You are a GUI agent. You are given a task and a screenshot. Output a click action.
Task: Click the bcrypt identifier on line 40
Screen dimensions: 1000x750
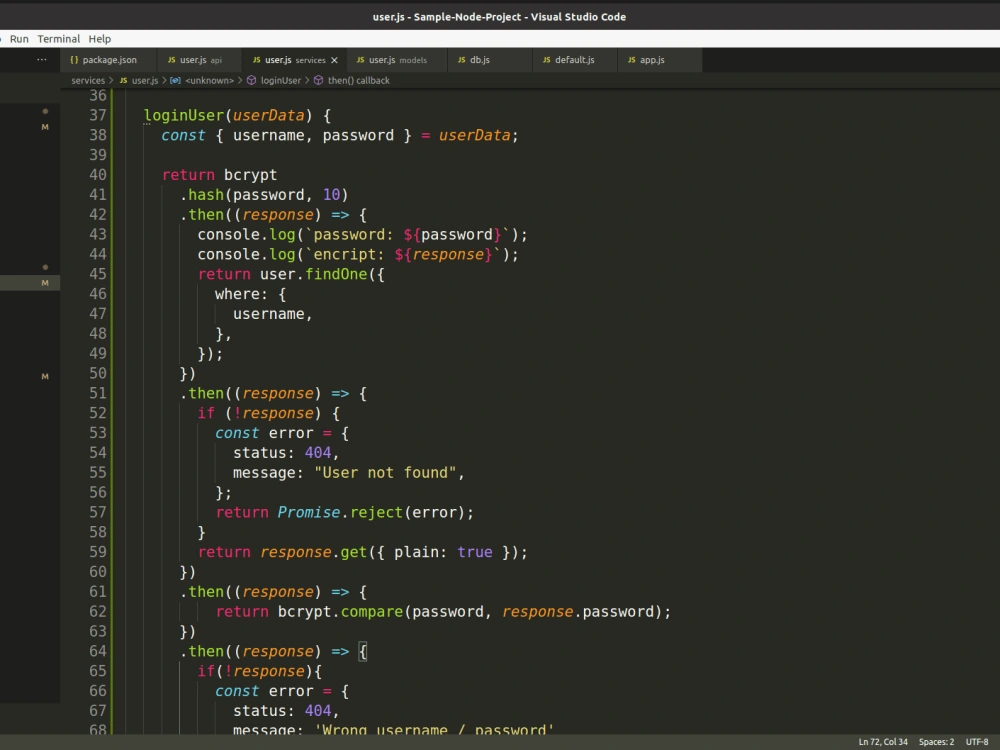coord(250,175)
